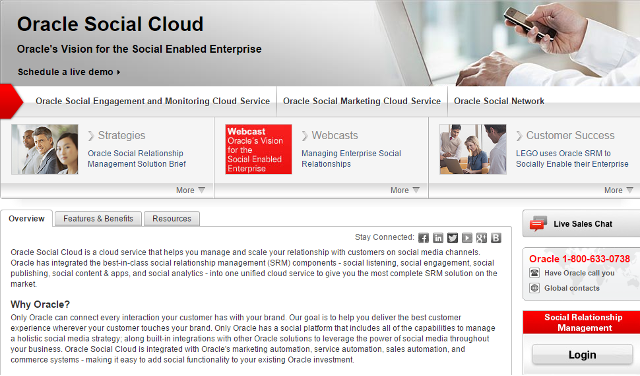
Task: Open the Blog icon under Stay Connected
Action: (496, 238)
